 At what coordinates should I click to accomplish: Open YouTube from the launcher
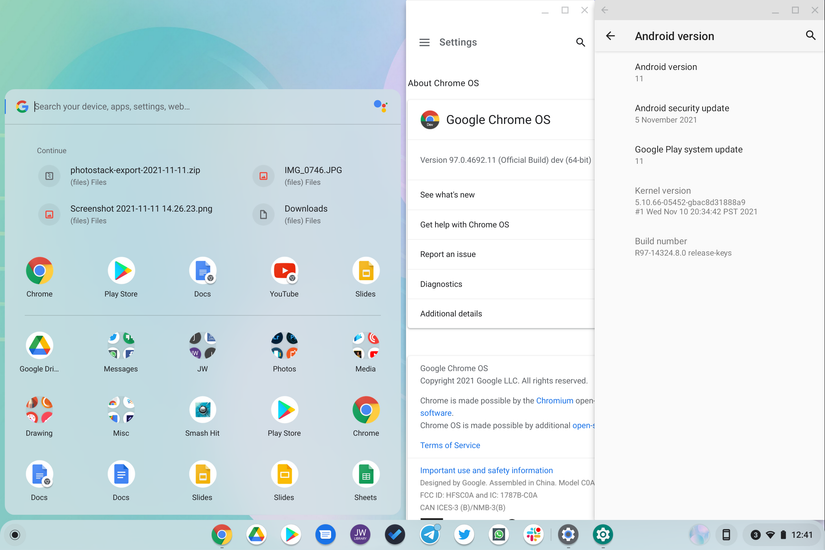pos(284,271)
